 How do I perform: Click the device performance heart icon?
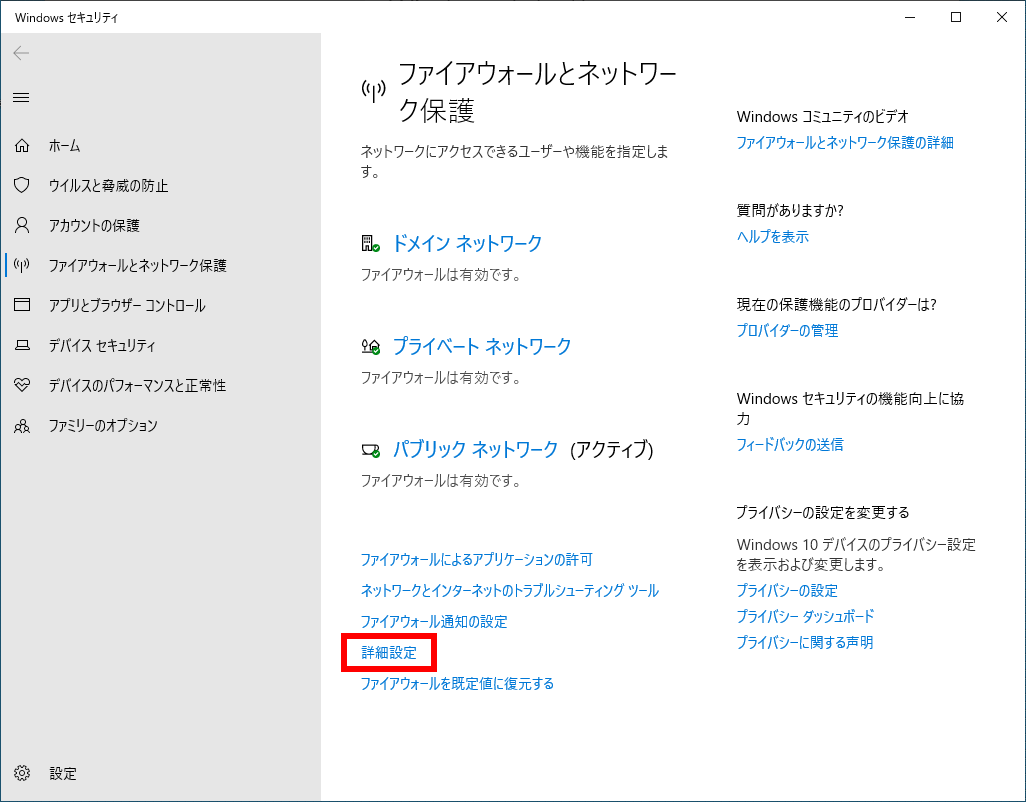coord(22,385)
